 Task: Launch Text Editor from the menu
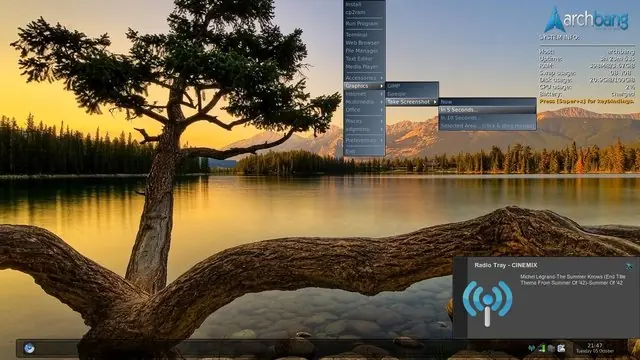point(364,59)
